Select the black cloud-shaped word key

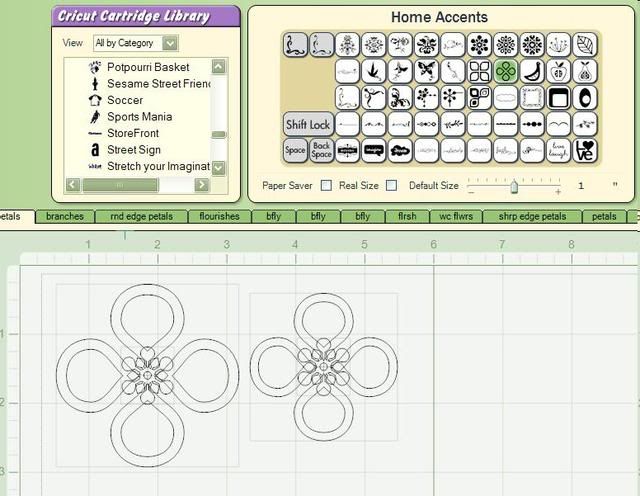[x=400, y=150]
